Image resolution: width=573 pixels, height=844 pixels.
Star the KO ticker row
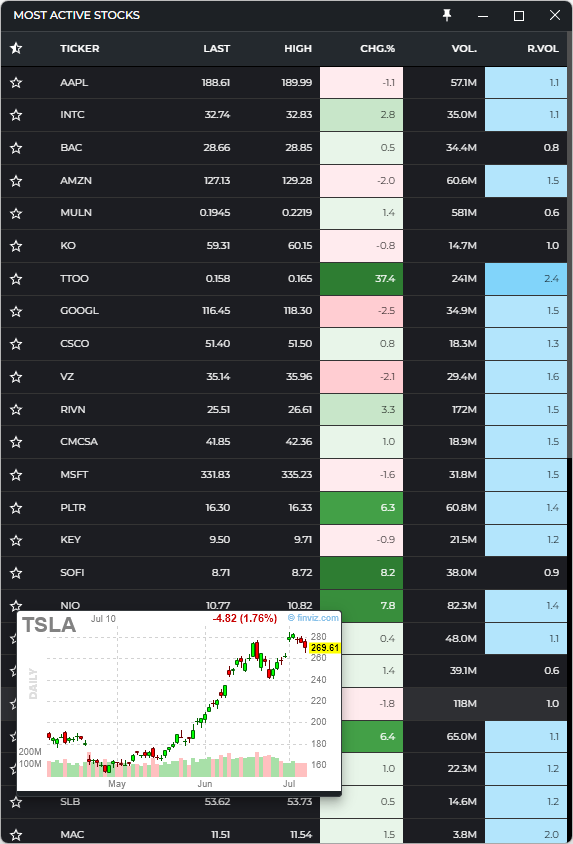click(x=16, y=246)
